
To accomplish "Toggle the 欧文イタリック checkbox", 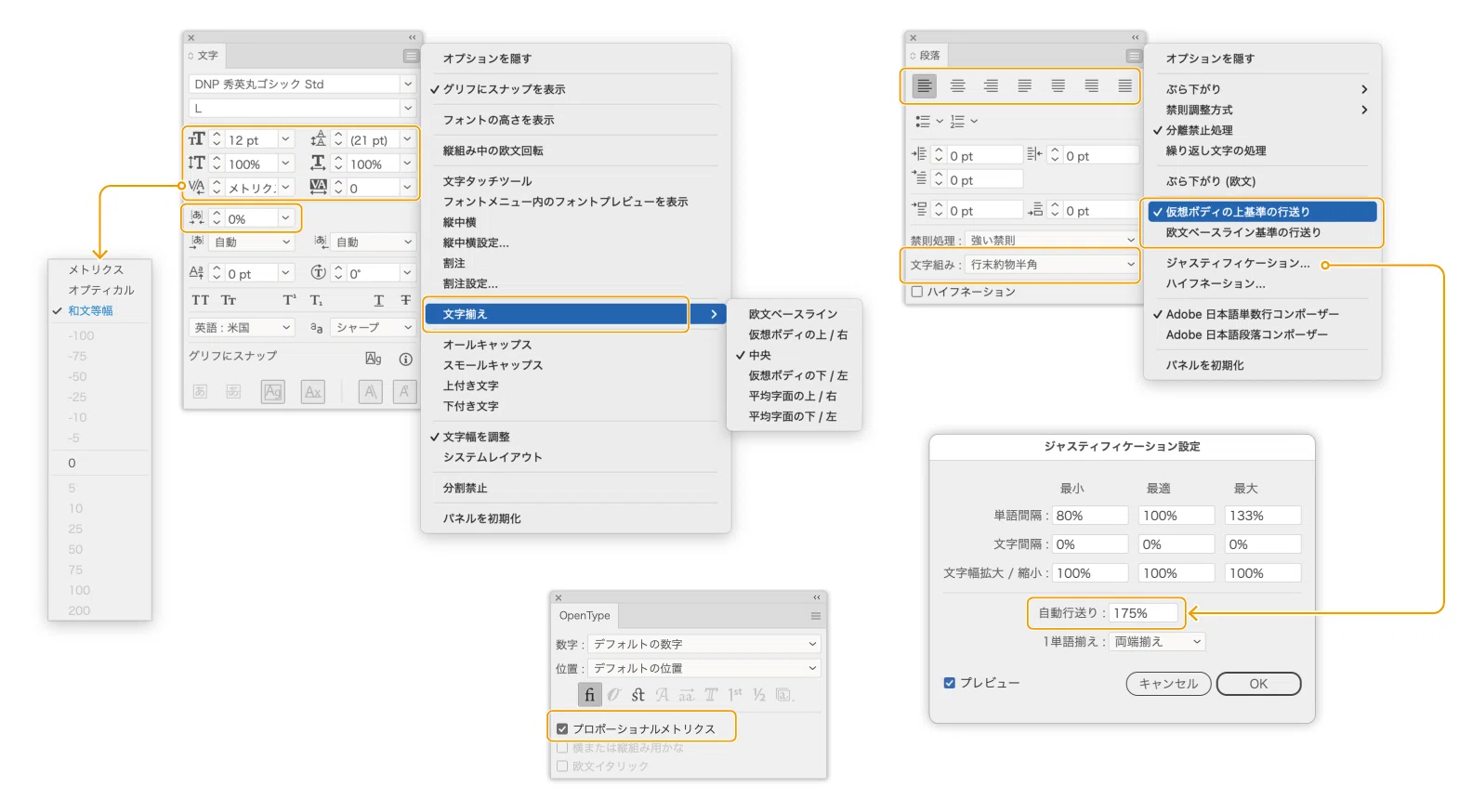I will point(562,766).
